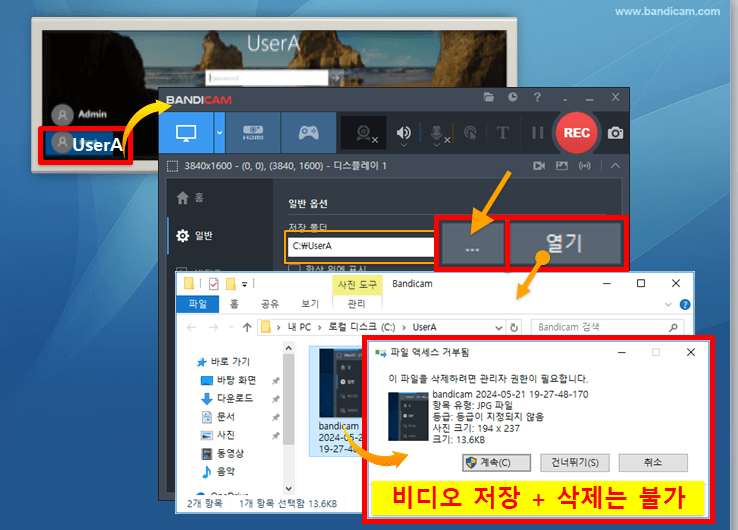Screen dimensions: 738x530
Task: Refresh the Explorer folder view
Action: pyautogui.click(x=514, y=328)
